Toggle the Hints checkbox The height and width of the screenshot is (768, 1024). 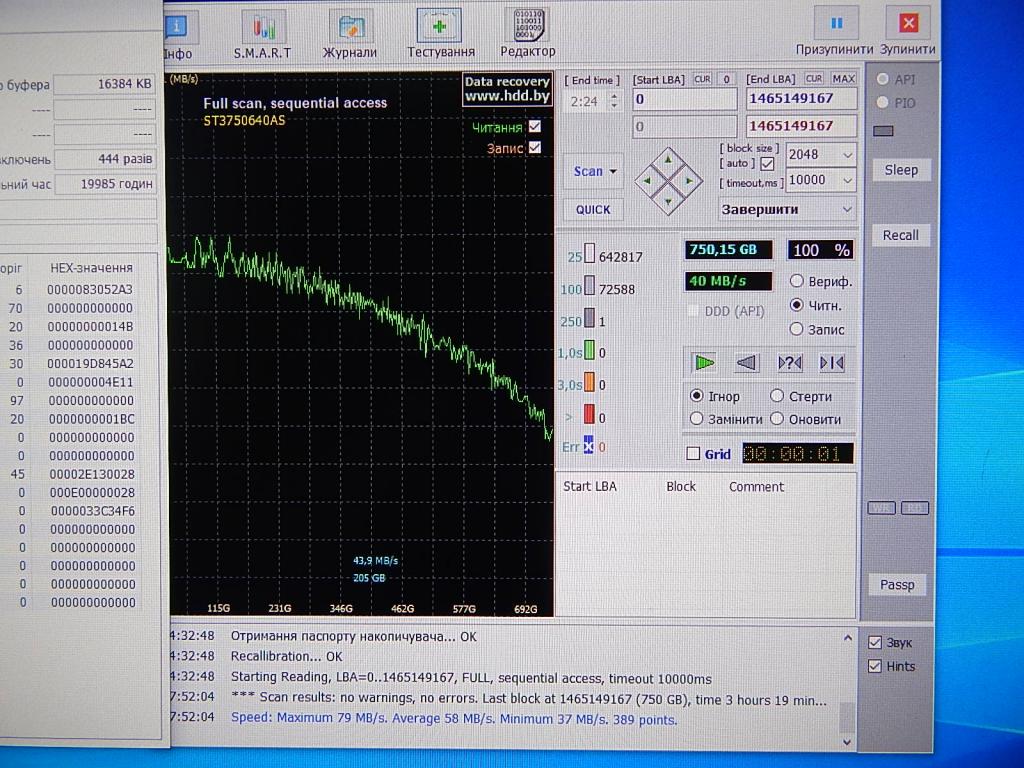[875, 666]
